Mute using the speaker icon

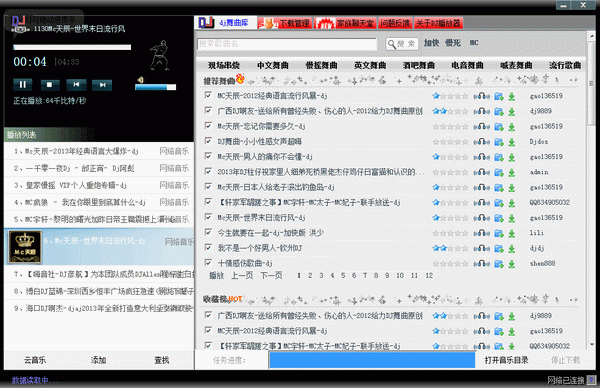(x=140, y=80)
